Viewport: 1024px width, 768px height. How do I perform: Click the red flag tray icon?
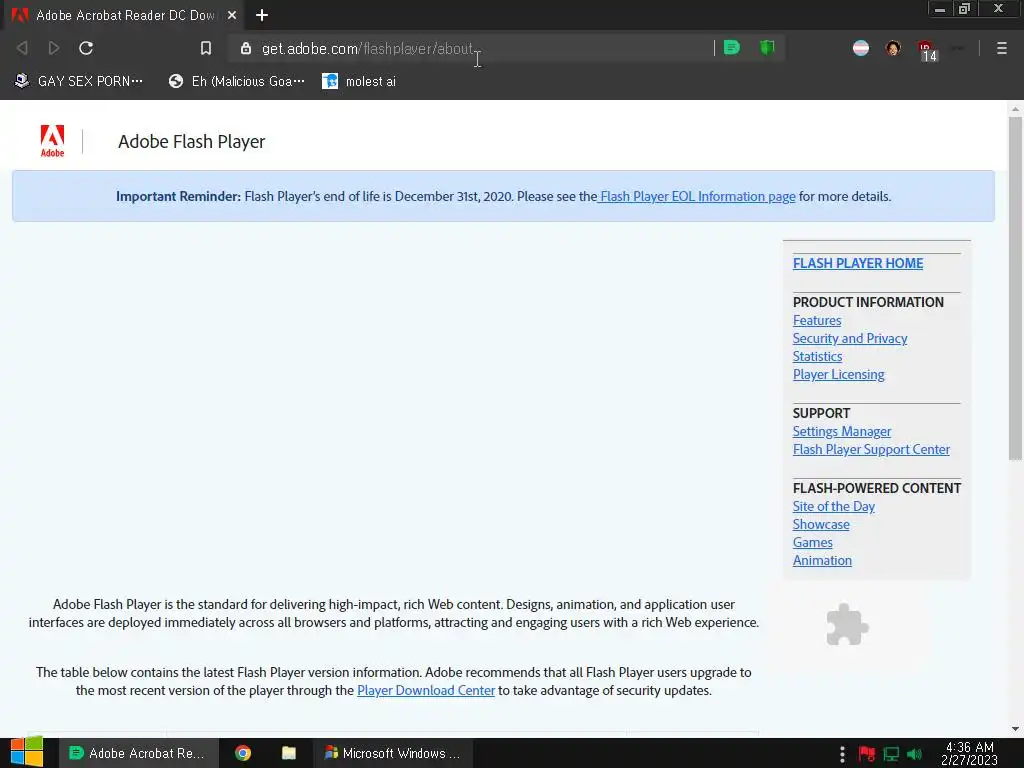click(x=867, y=754)
